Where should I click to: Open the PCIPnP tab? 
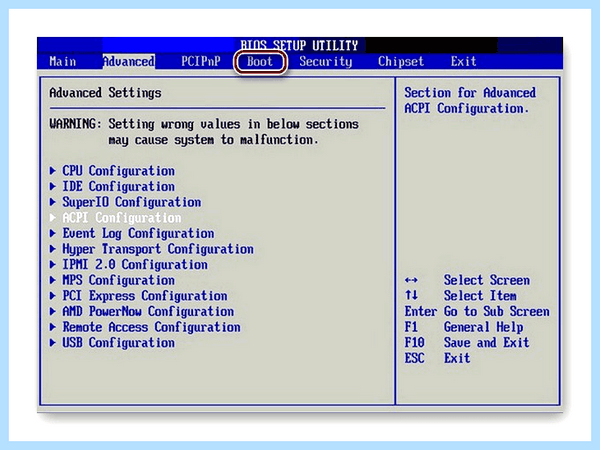(x=201, y=62)
